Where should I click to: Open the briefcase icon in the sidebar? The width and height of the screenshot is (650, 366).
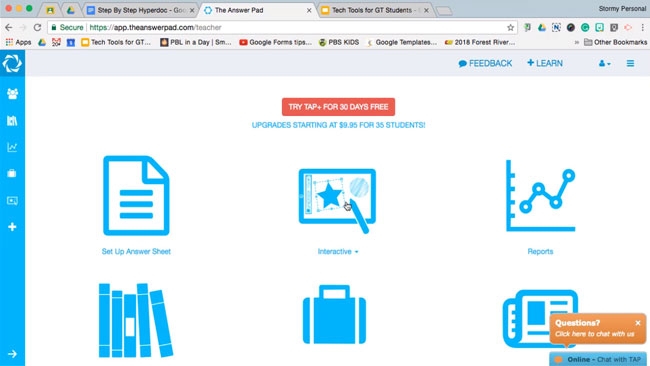[12, 173]
